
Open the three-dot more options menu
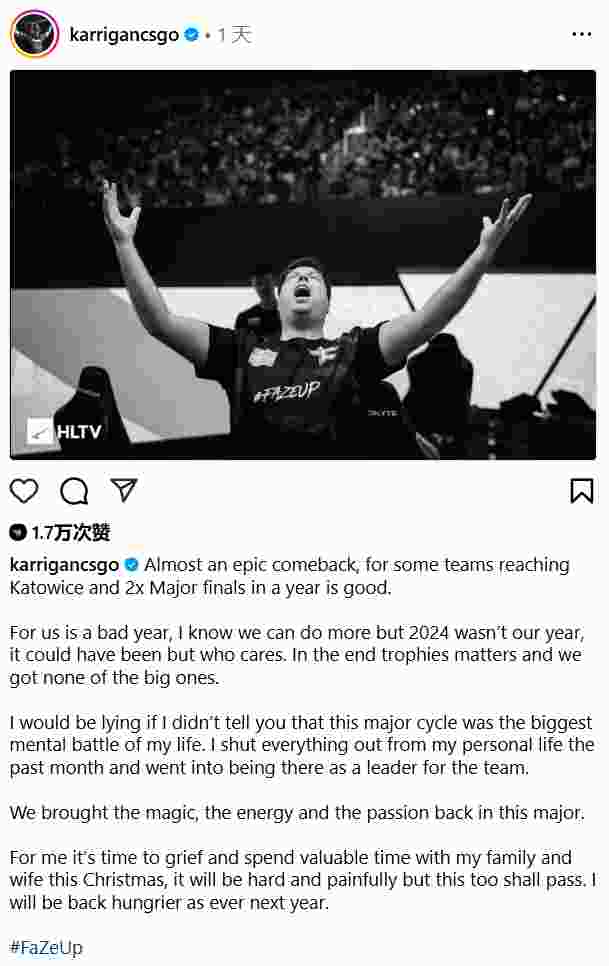click(x=581, y=34)
